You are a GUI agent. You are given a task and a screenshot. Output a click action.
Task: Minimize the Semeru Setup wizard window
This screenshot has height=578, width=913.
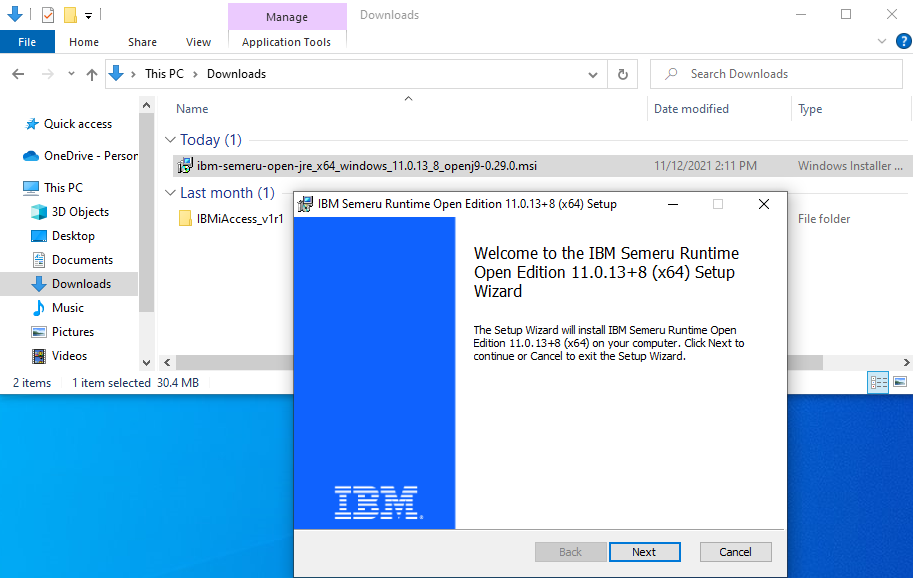[673, 204]
